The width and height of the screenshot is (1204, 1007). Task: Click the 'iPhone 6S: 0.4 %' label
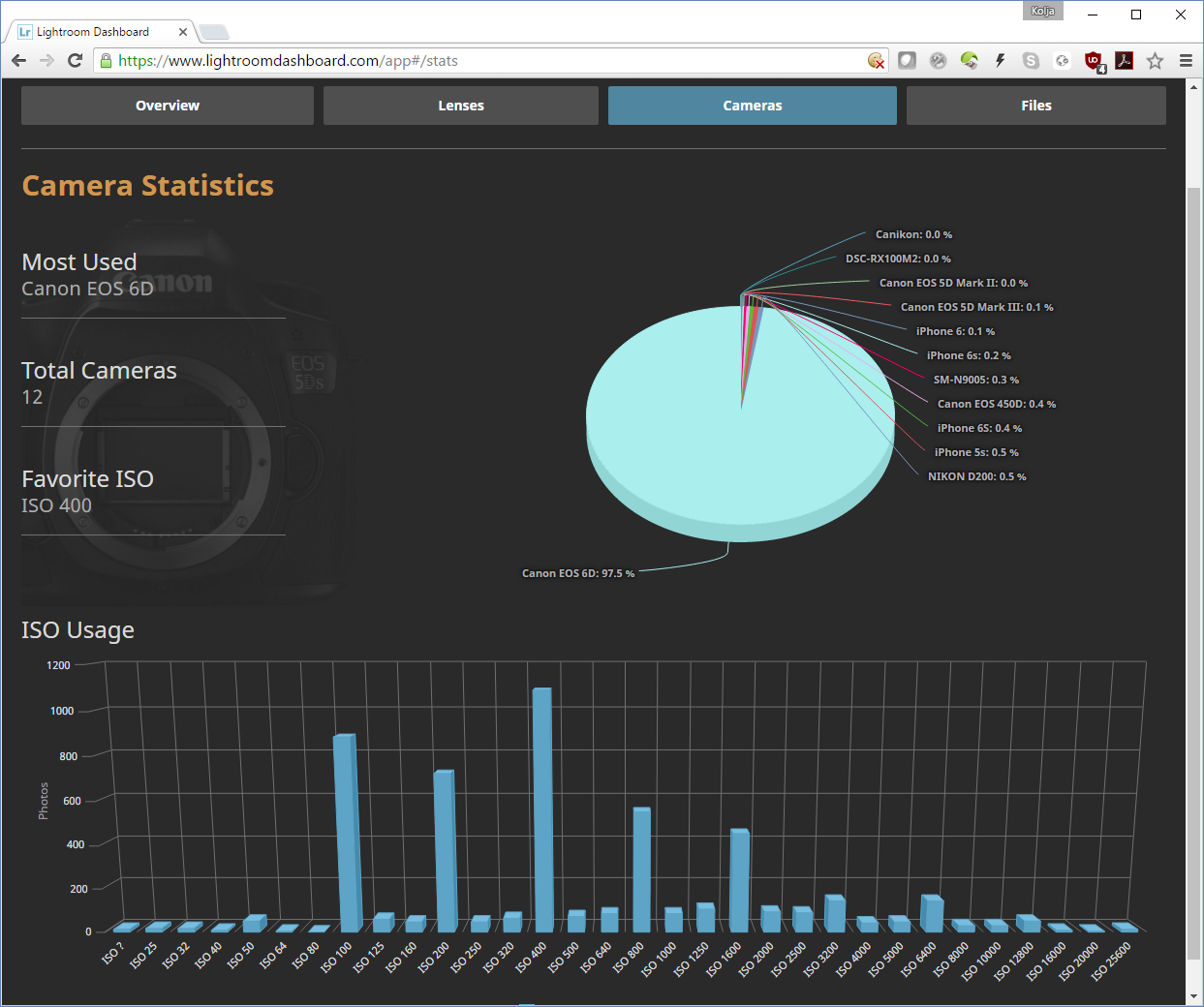point(979,428)
